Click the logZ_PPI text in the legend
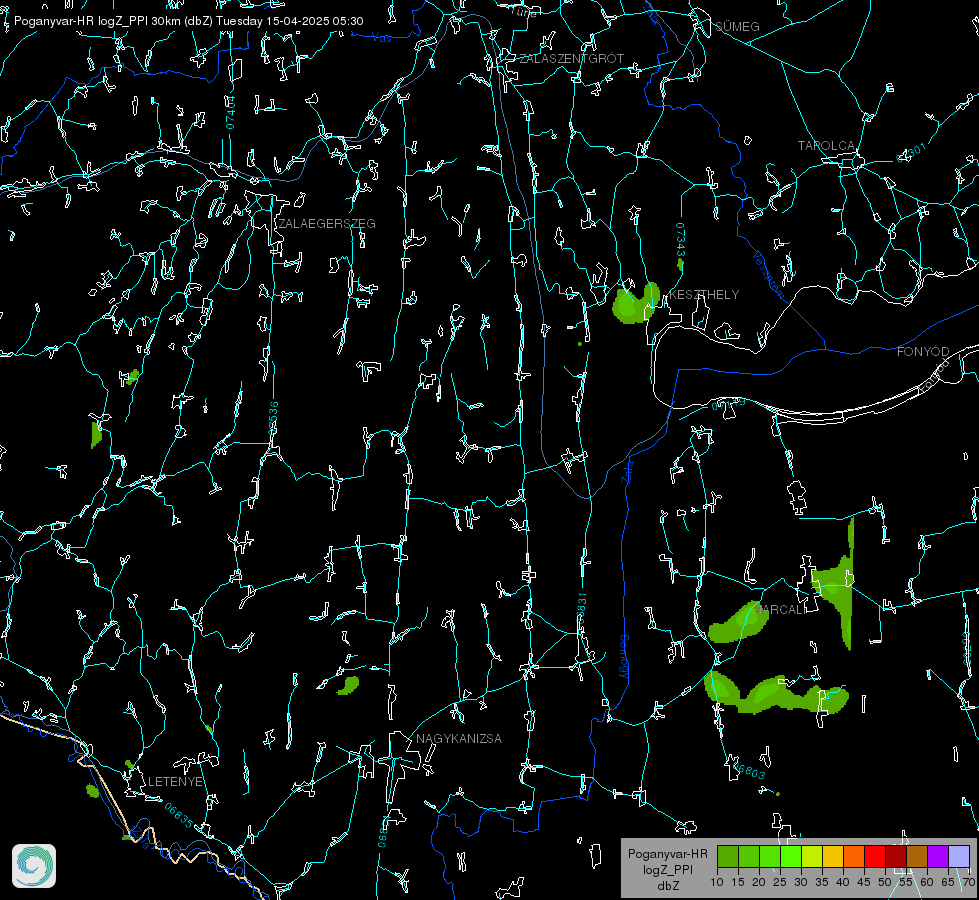The height and width of the screenshot is (900, 979). point(667,870)
